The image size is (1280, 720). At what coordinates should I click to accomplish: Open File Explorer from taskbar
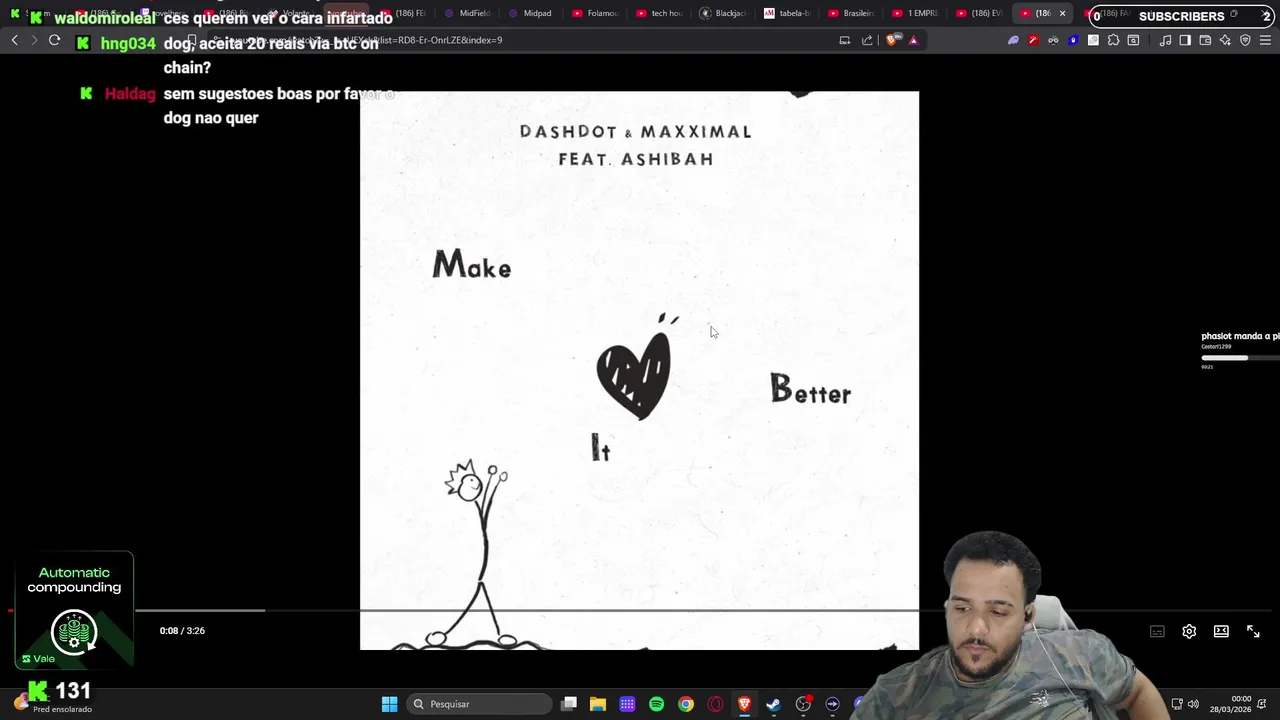pyautogui.click(x=598, y=704)
